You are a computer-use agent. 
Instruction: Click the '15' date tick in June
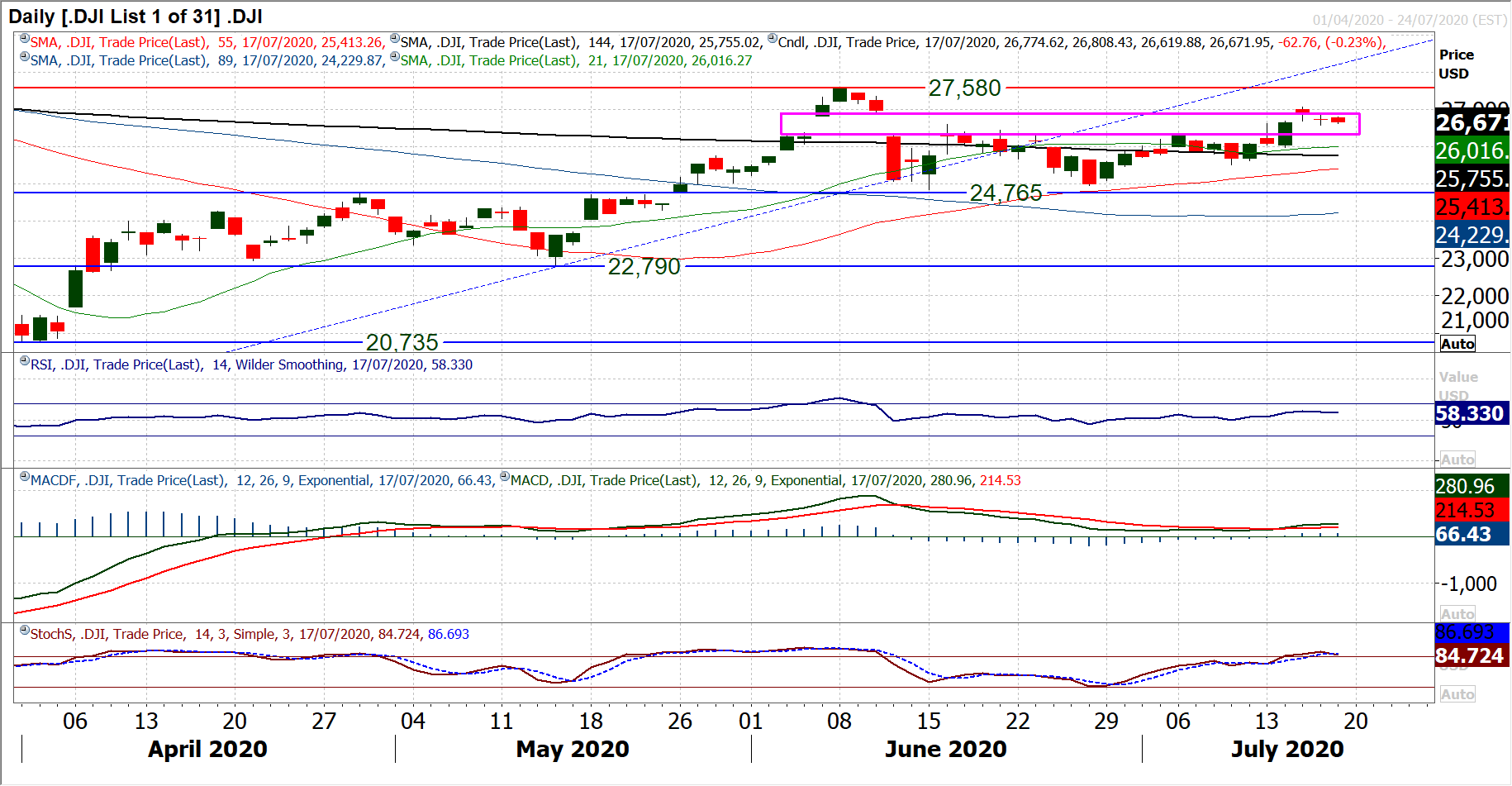929,722
